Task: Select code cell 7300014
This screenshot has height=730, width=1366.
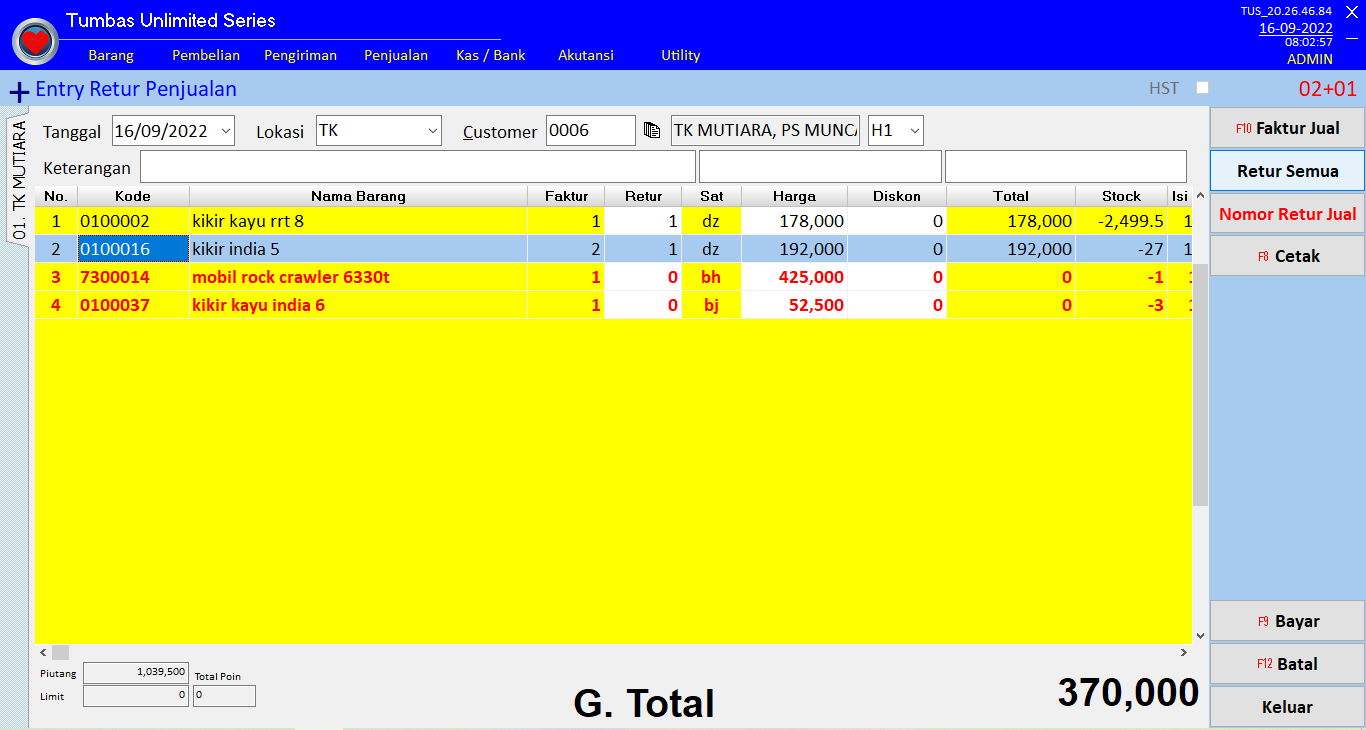Action: 133,277
